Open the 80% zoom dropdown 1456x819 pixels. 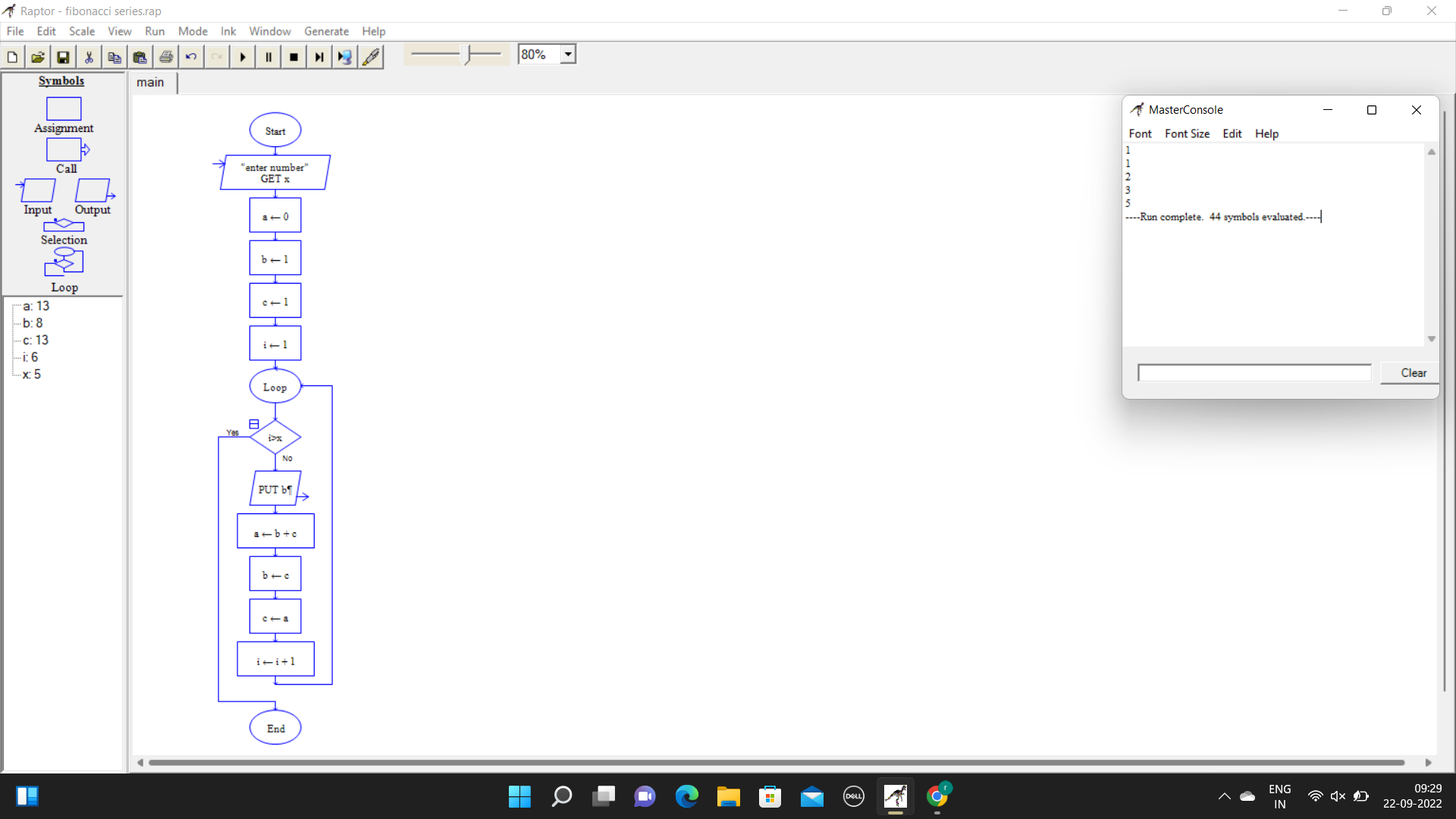(x=568, y=55)
